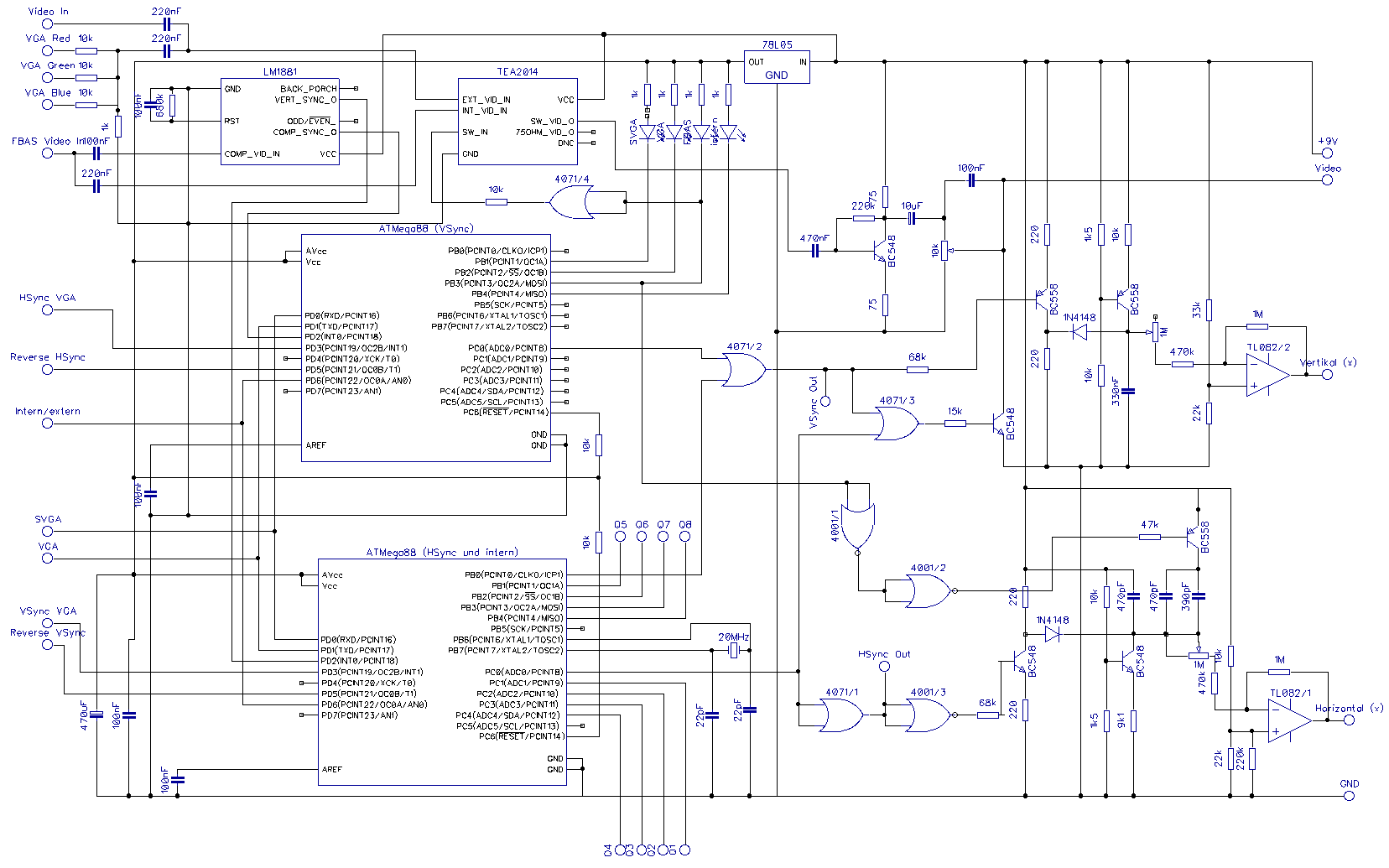Click the 4001/2 NOR gate symbol
This screenshot has height=868, width=1389.
(926, 591)
